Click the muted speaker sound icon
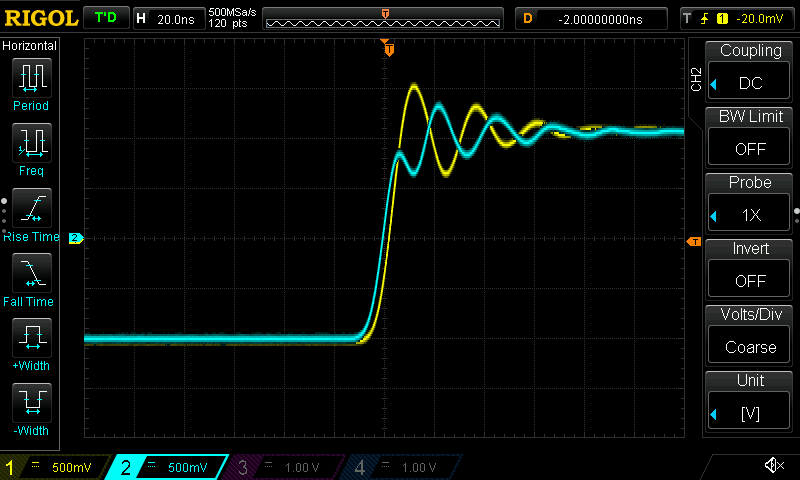 (x=774, y=465)
